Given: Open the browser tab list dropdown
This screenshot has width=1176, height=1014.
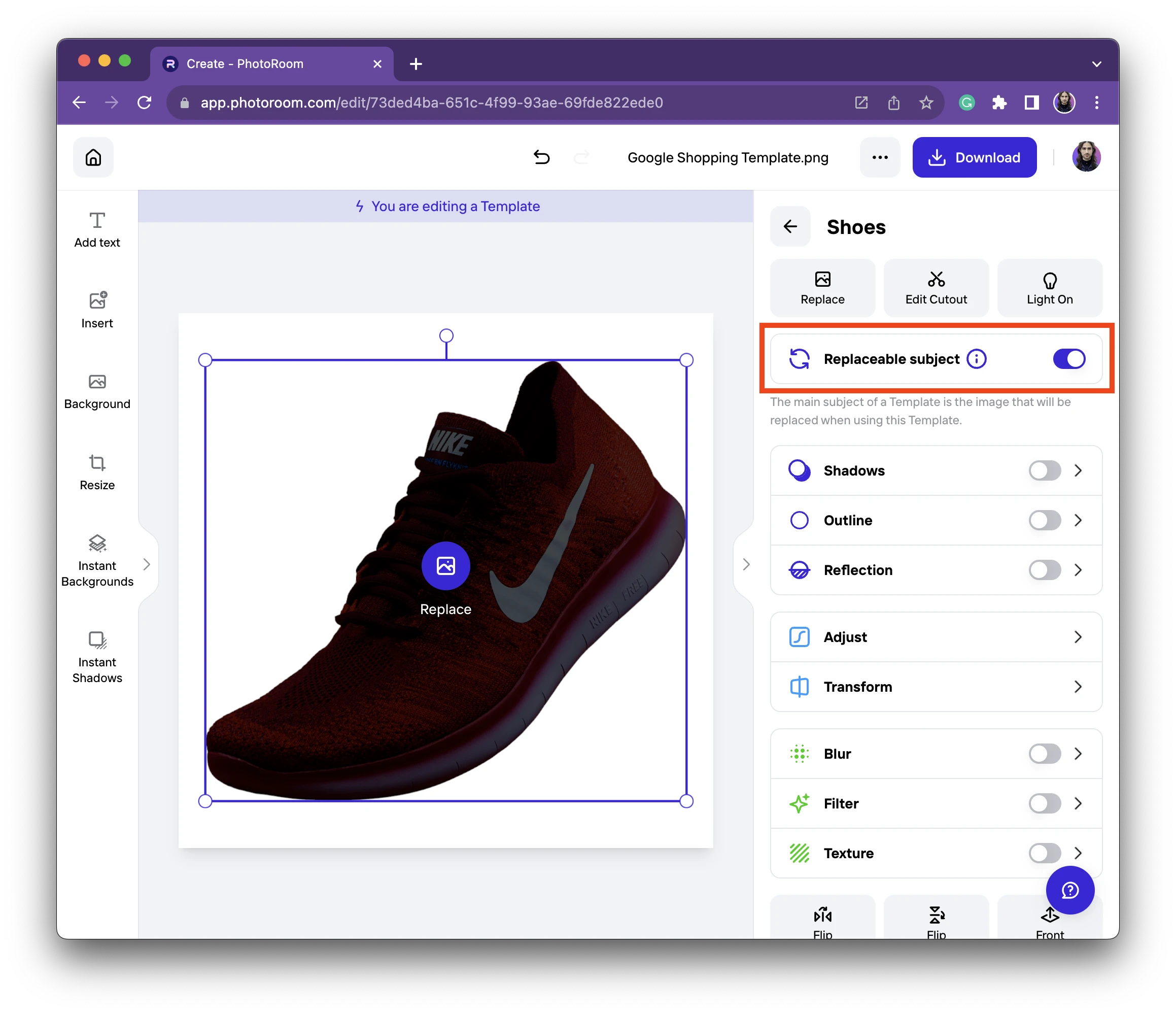Looking at the screenshot, I should (1096, 64).
